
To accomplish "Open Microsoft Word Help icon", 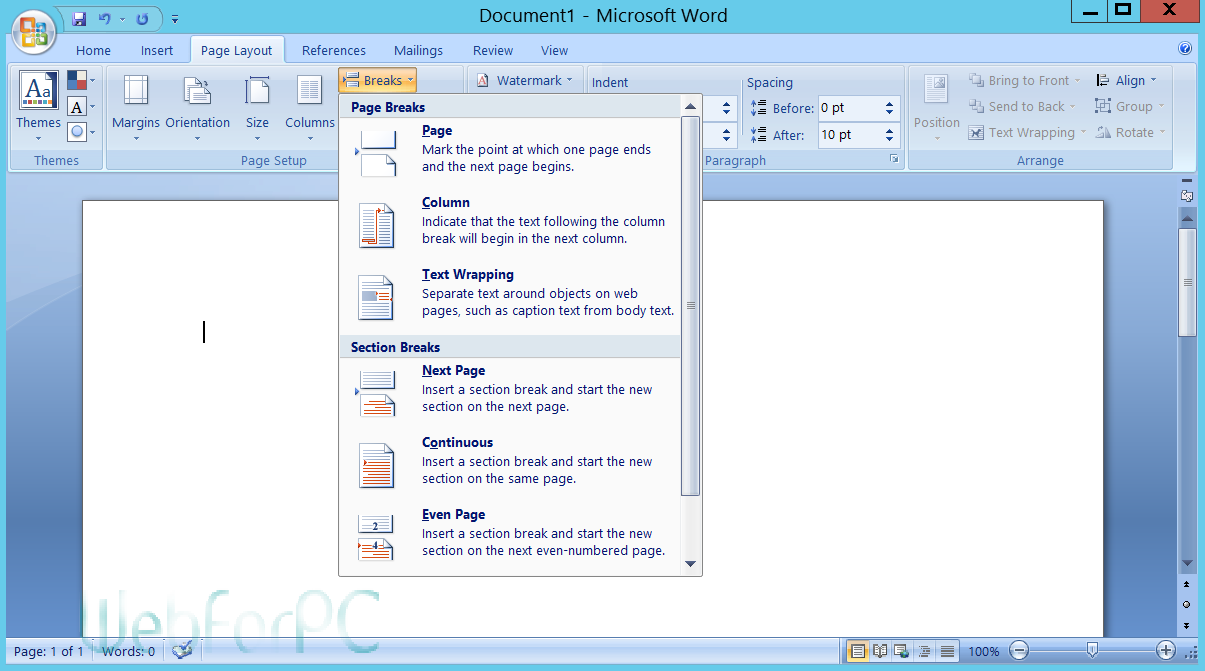I will 1185,48.
